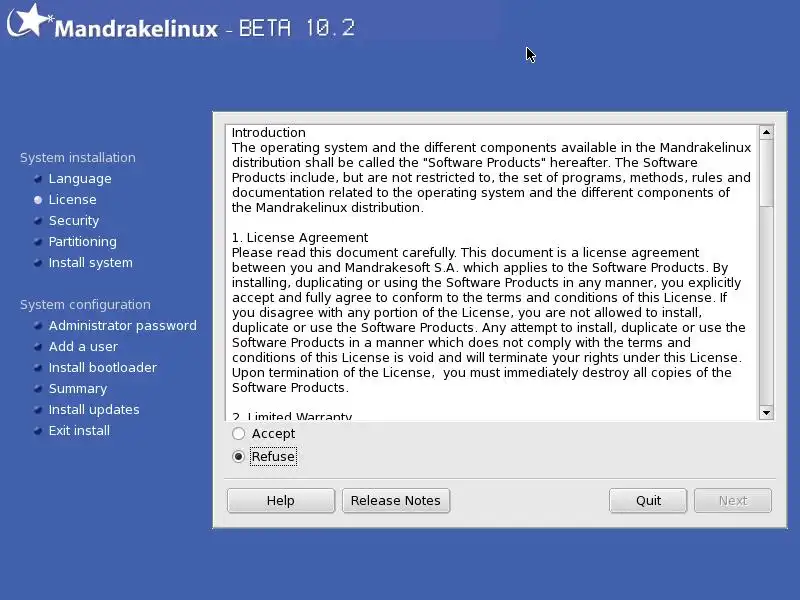Select the License step label
Image resolution: width=800 pixels, height=600 pixels.
[72, 199]
